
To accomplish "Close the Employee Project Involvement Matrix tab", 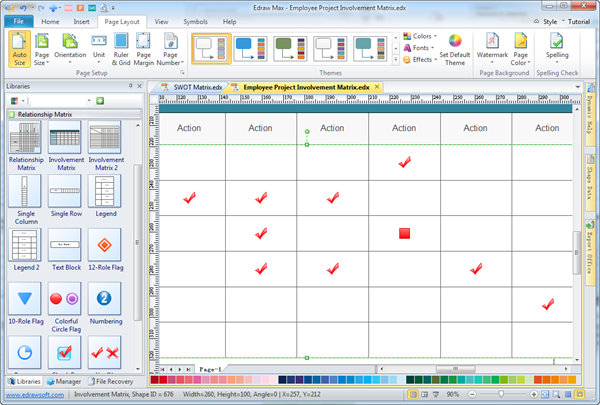I will coord(377,87).
